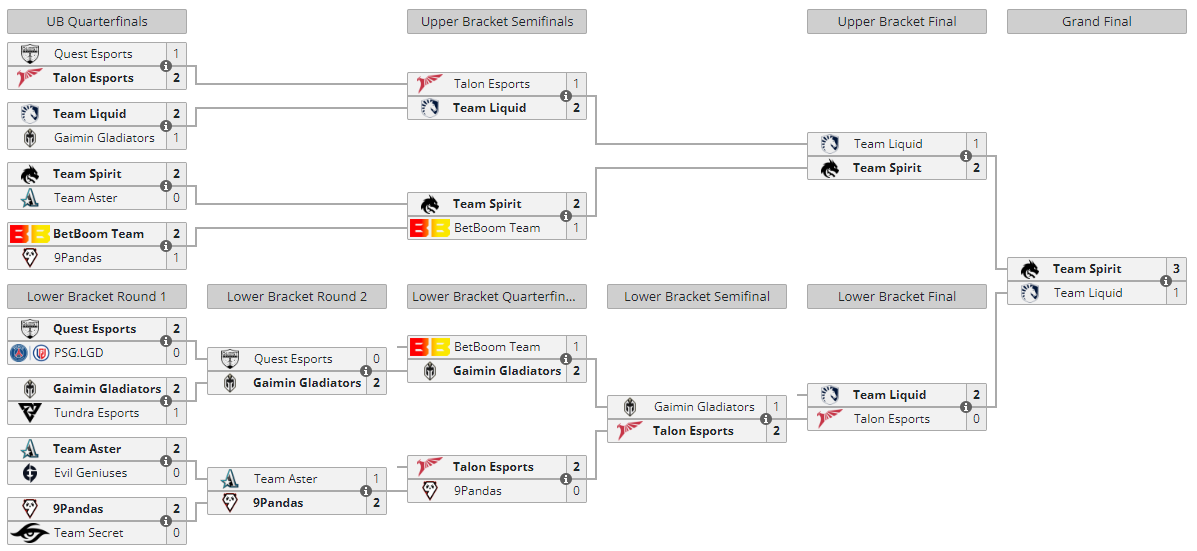This screenshot has width=1197, height=551.
Task: Open match info for Grand Final
Action: tap(1166, 281)
